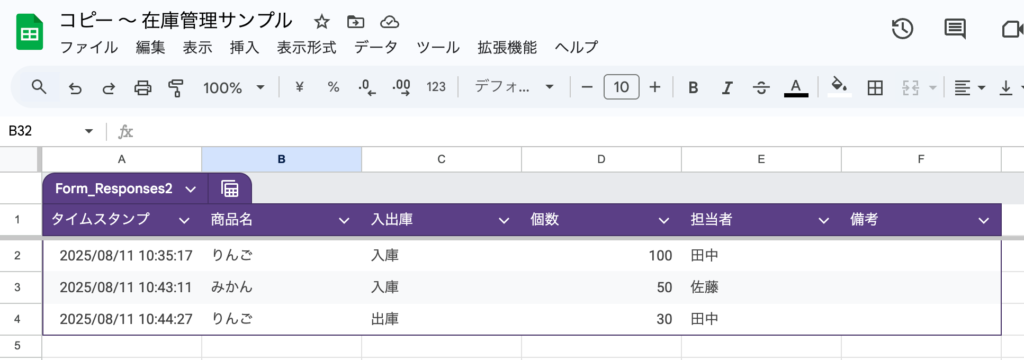
Task: Click the redo arrow icon
Action: click(108, 88)
